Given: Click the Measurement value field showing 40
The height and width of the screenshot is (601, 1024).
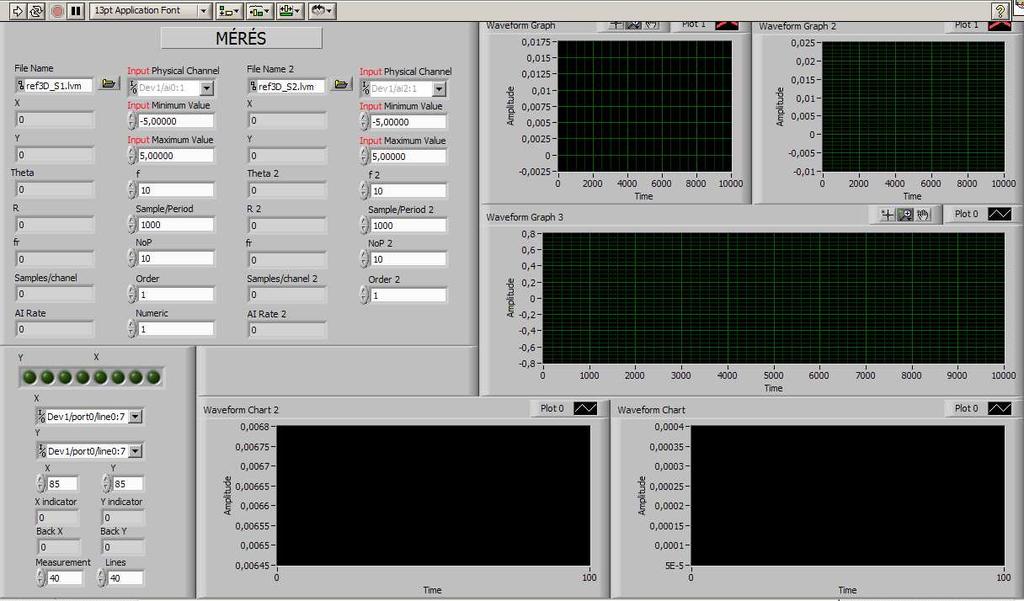Looking at the screenshot, I should point(65,578).
